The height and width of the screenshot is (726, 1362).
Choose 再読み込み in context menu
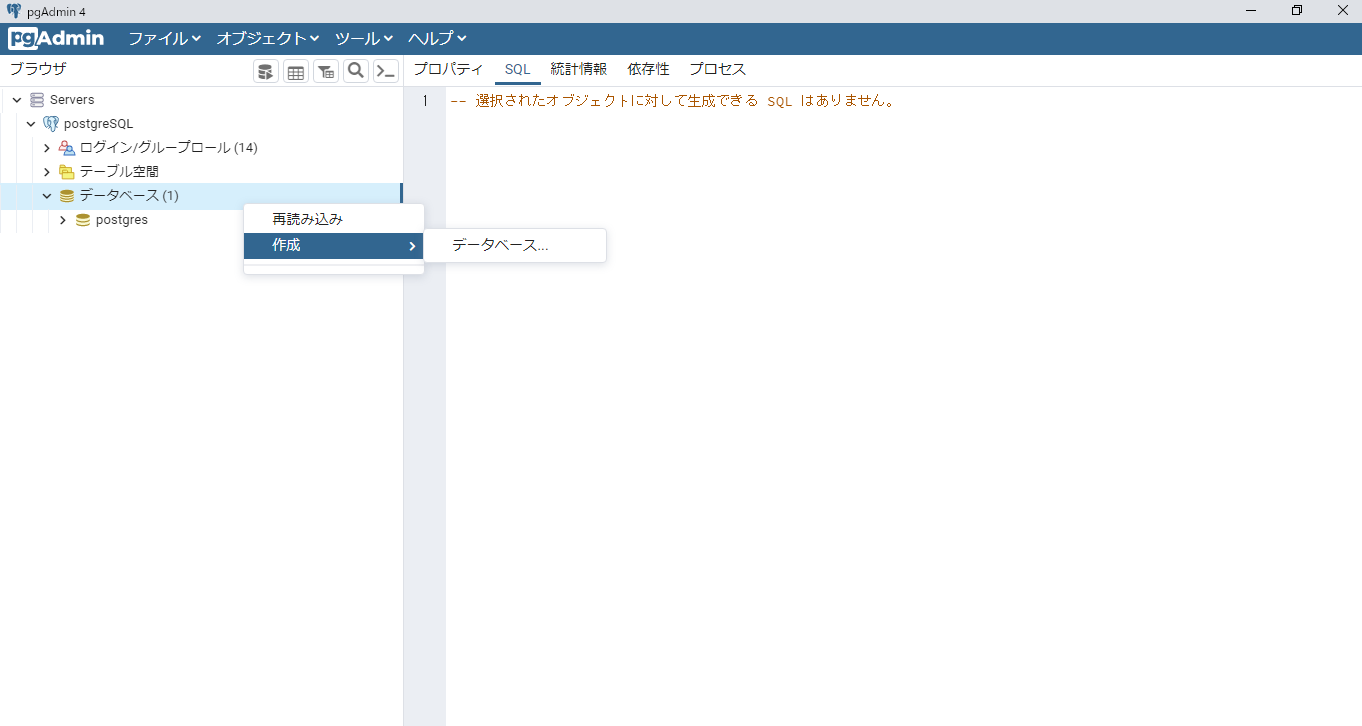click(x=334, y=219)
